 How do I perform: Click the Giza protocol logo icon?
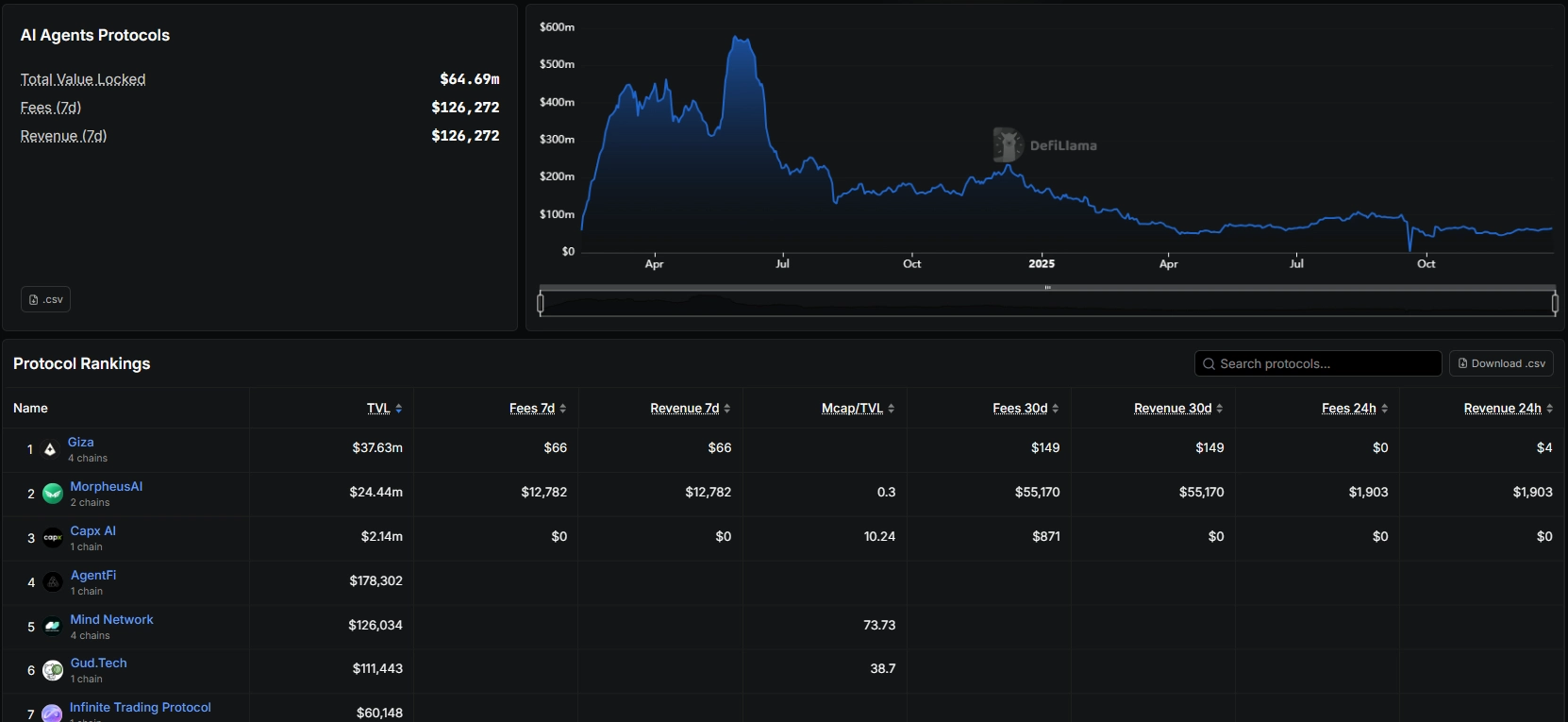click(x=50, y=449)
